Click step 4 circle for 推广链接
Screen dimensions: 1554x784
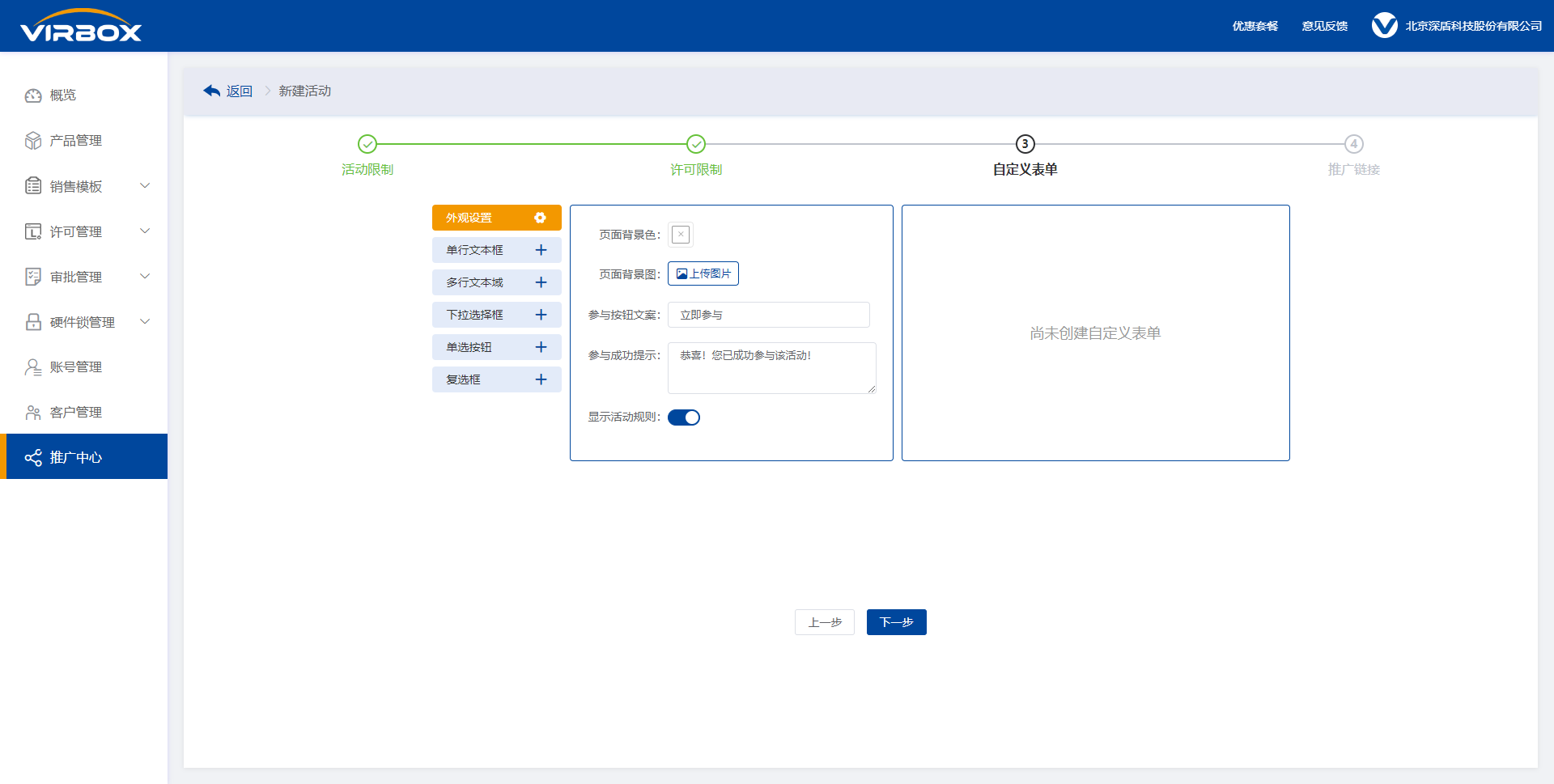click(1354, 144)
